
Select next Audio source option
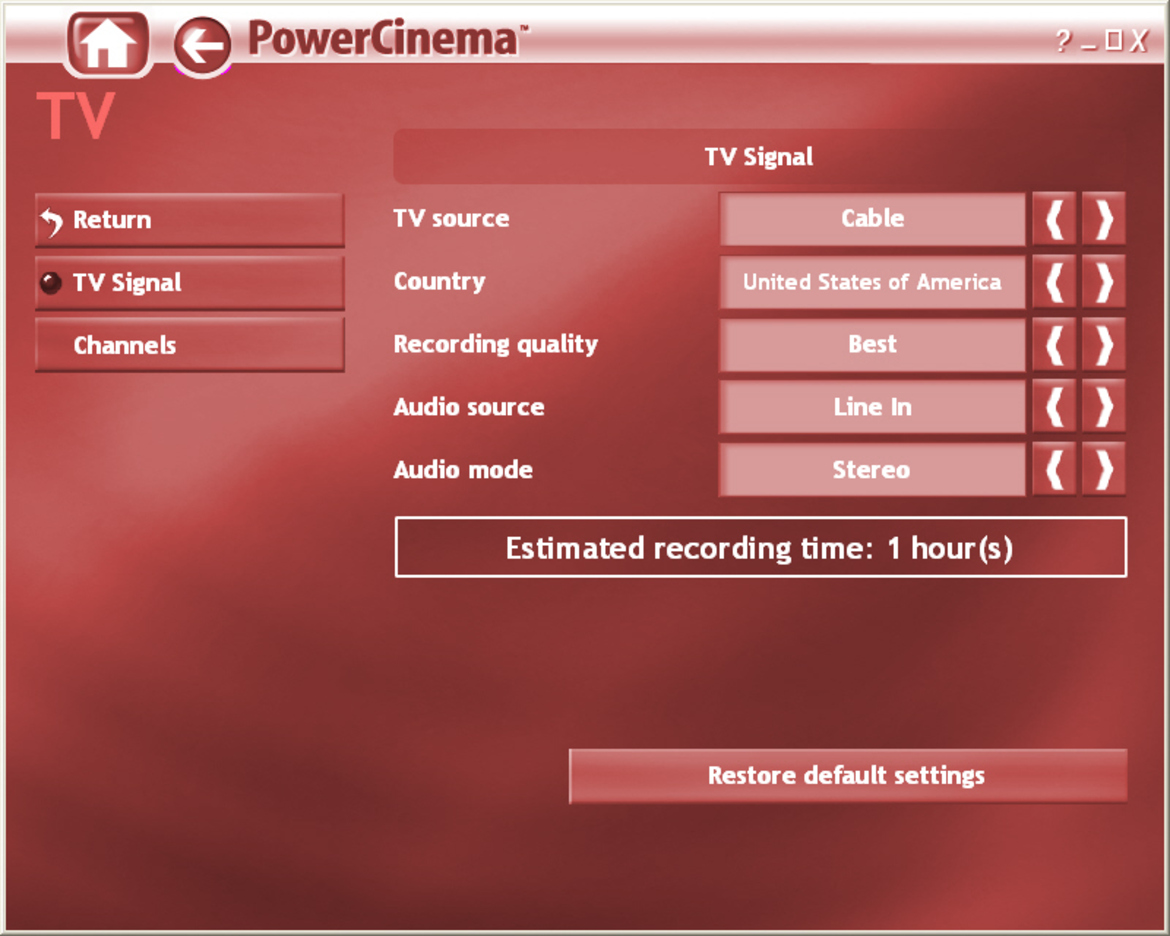[x=1104, y=407]
